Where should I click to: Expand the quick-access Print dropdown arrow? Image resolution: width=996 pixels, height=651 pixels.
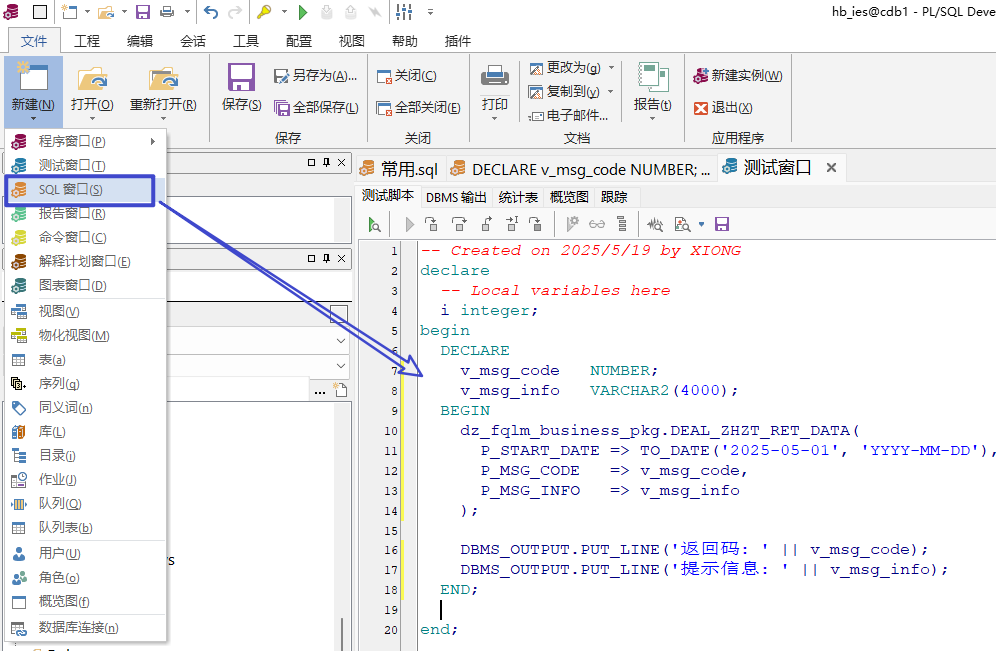click(x=187, y=11)
